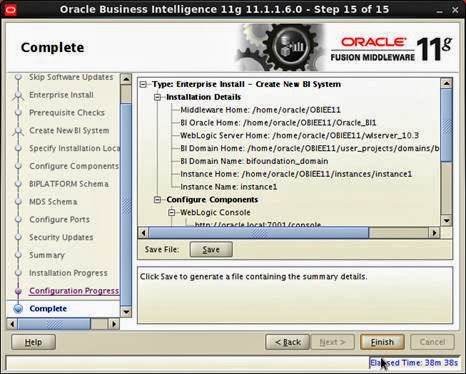Select BI Domain Home tree row
The image size is (466, 374).
[x=310, y=148]
